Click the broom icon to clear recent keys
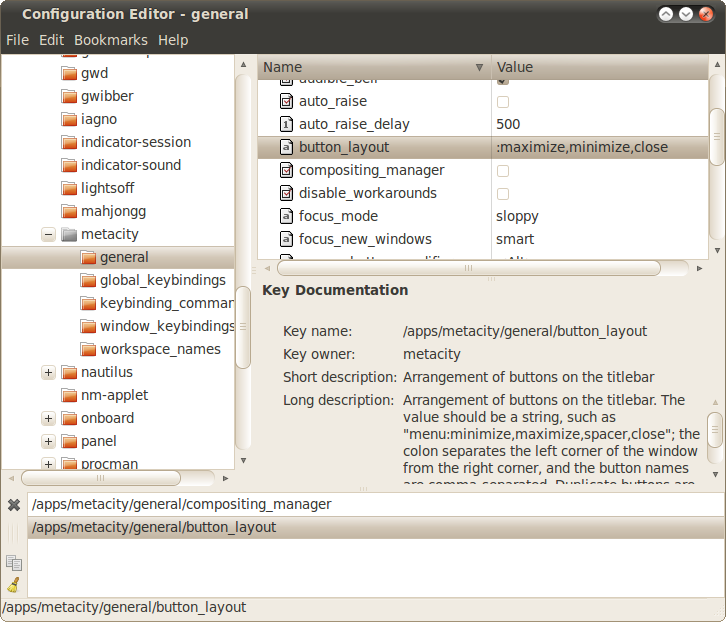Screen dimensions: 726x622 [x=14, y=585]
